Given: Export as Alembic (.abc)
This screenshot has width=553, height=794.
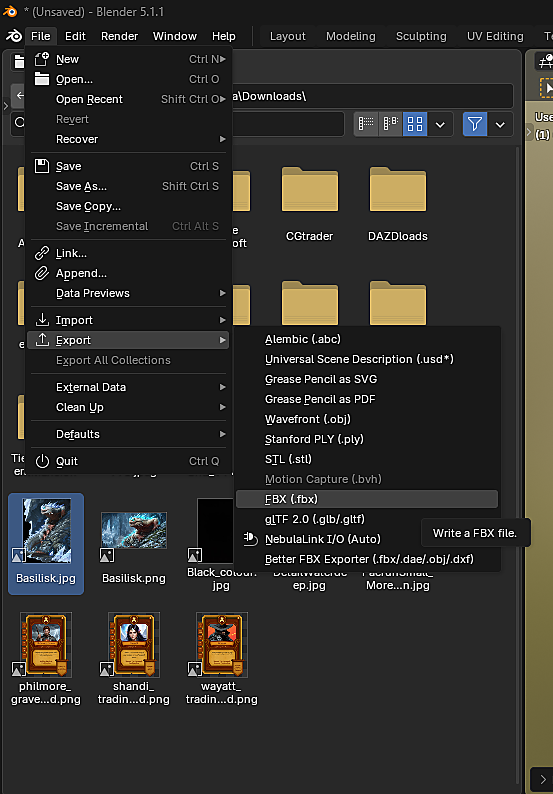Looking at the screenshot, I should pyautogui.click(x=367, y=339).
